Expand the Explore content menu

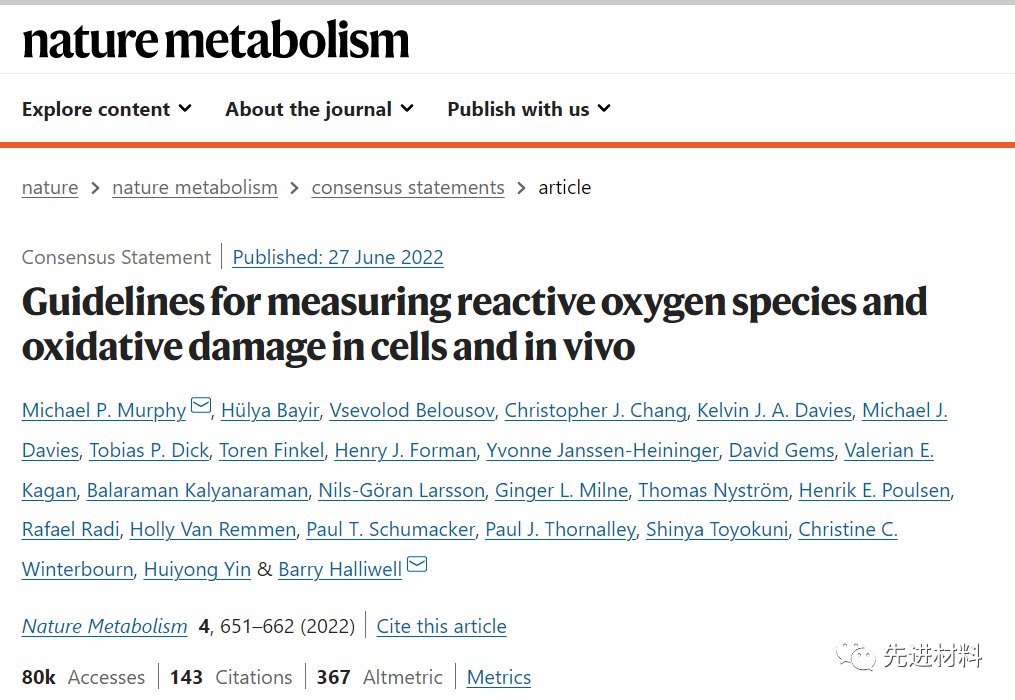107,109
